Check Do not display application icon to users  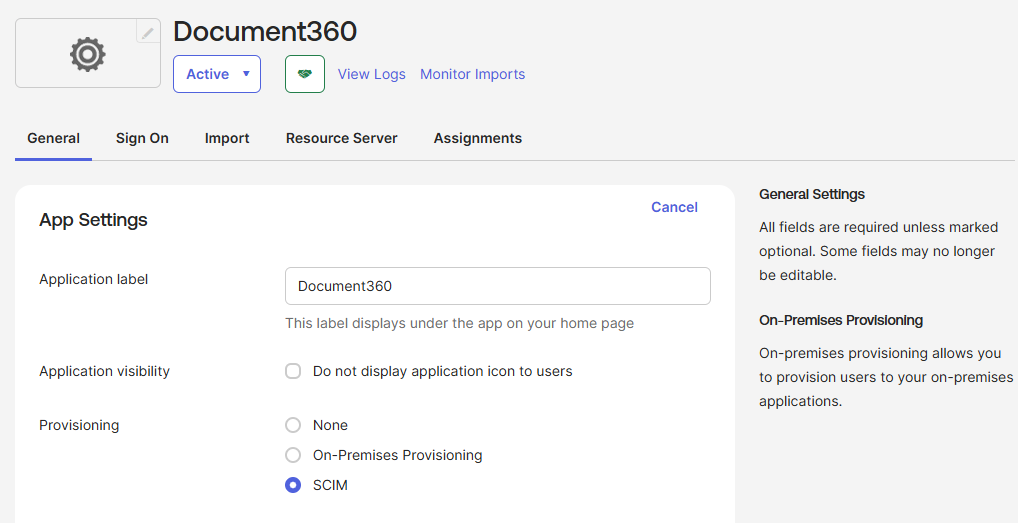[293, 371]
